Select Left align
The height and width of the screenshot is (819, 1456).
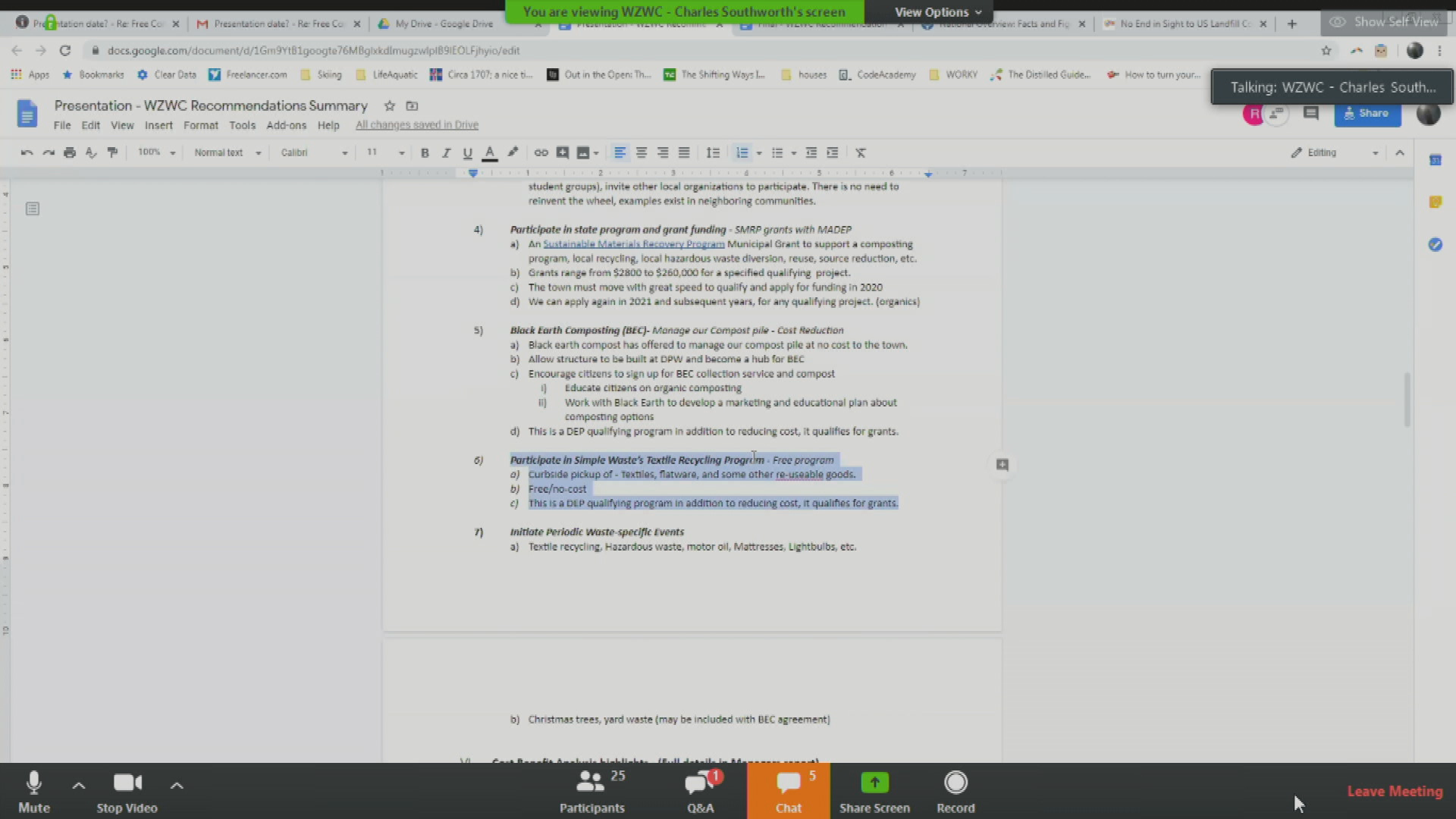click(620, 152)
